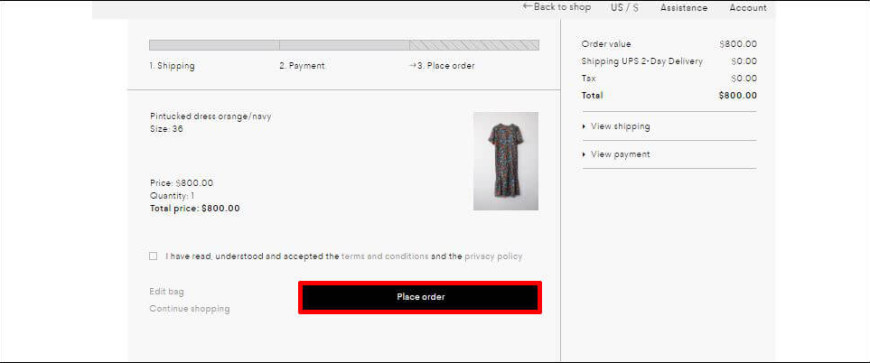
Task: Click the hatched Place order progress segment
Action: pos(474,45)
